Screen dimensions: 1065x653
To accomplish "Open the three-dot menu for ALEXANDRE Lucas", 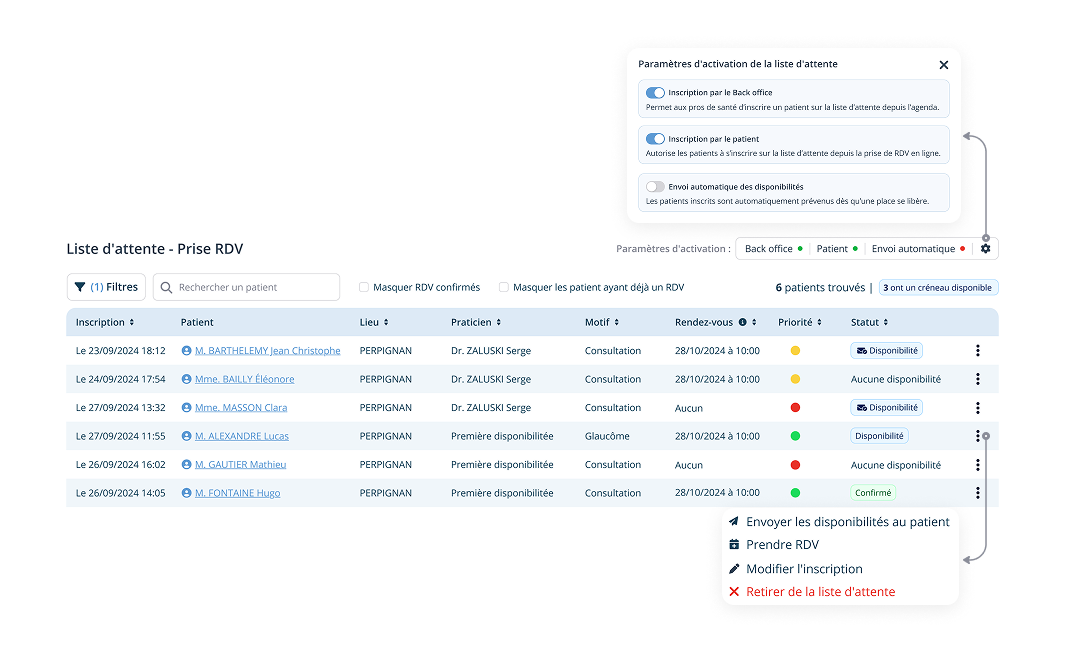I will [977, 436].
